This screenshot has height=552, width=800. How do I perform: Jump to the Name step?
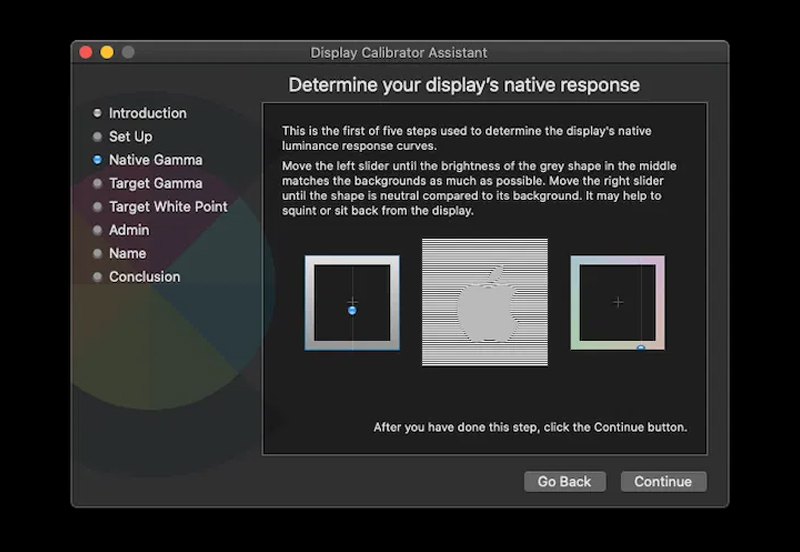coord(127,254)
